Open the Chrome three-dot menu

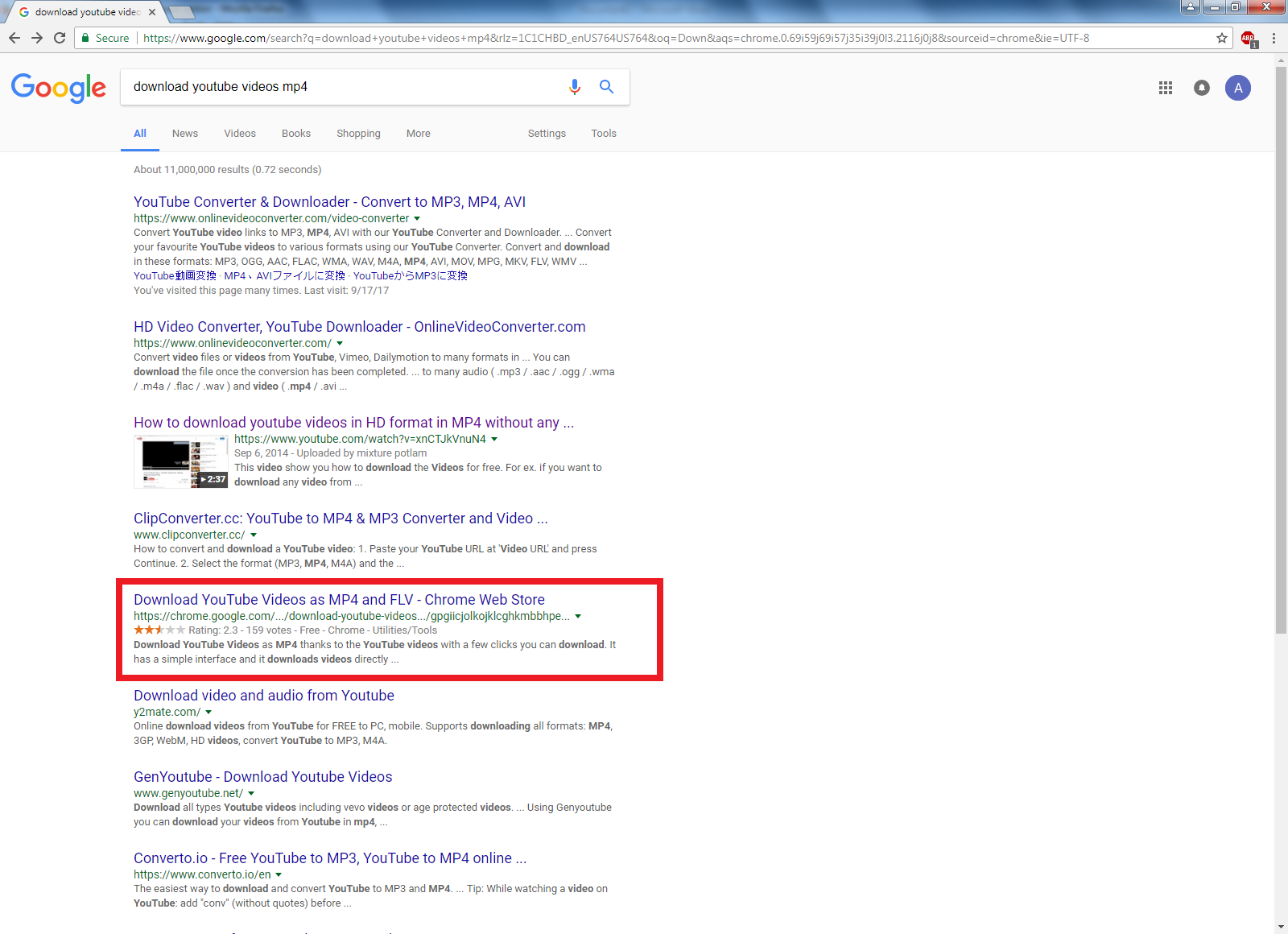tap(1274, 38)
